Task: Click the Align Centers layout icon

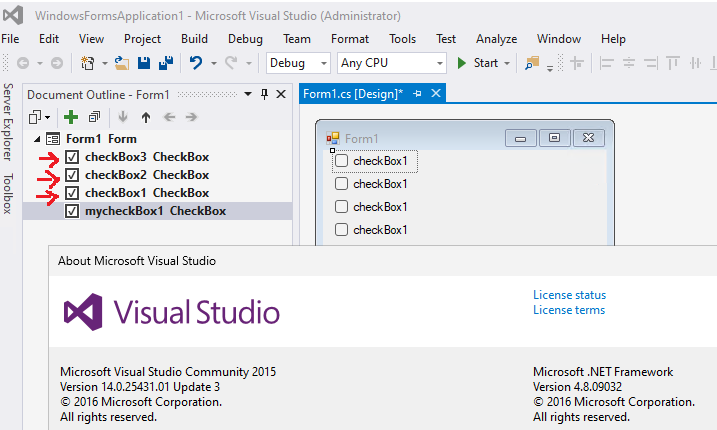Action: pos(629,63)
